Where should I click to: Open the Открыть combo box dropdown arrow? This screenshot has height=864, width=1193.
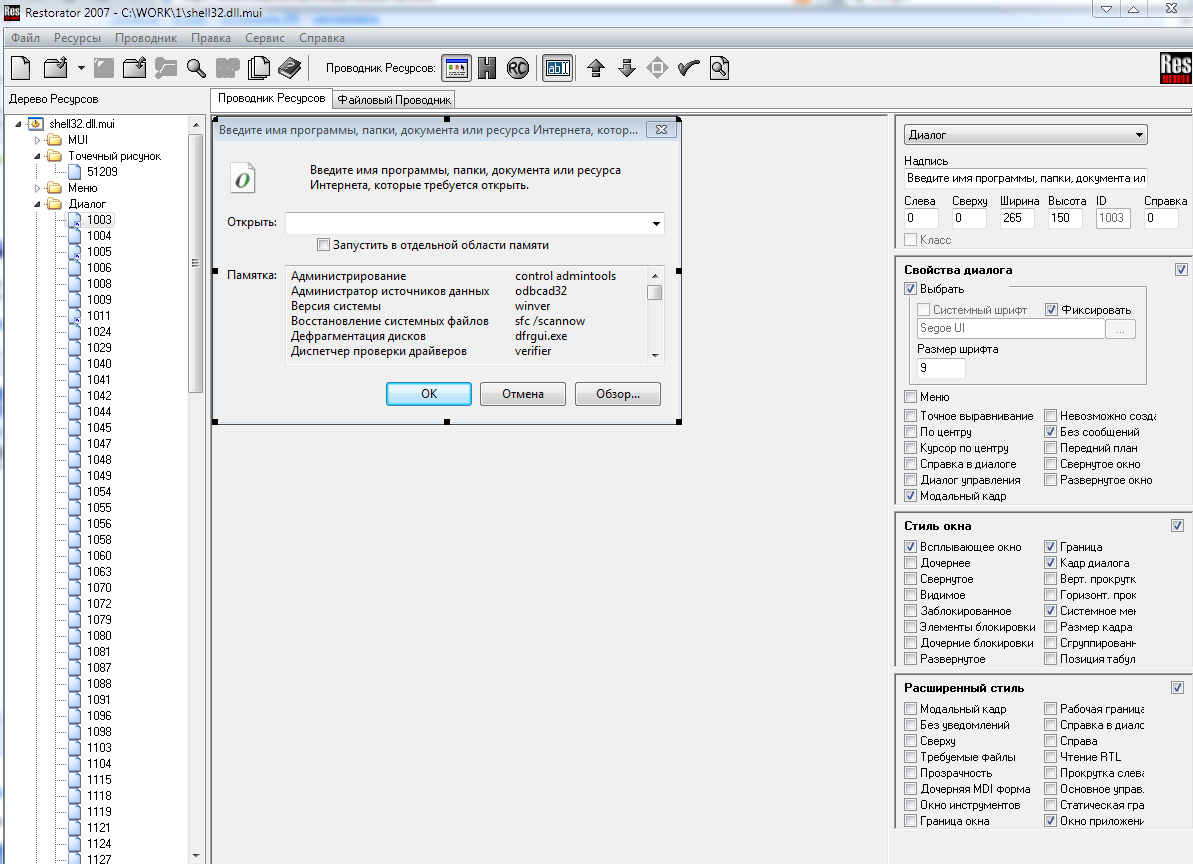(x=656, y=224)
